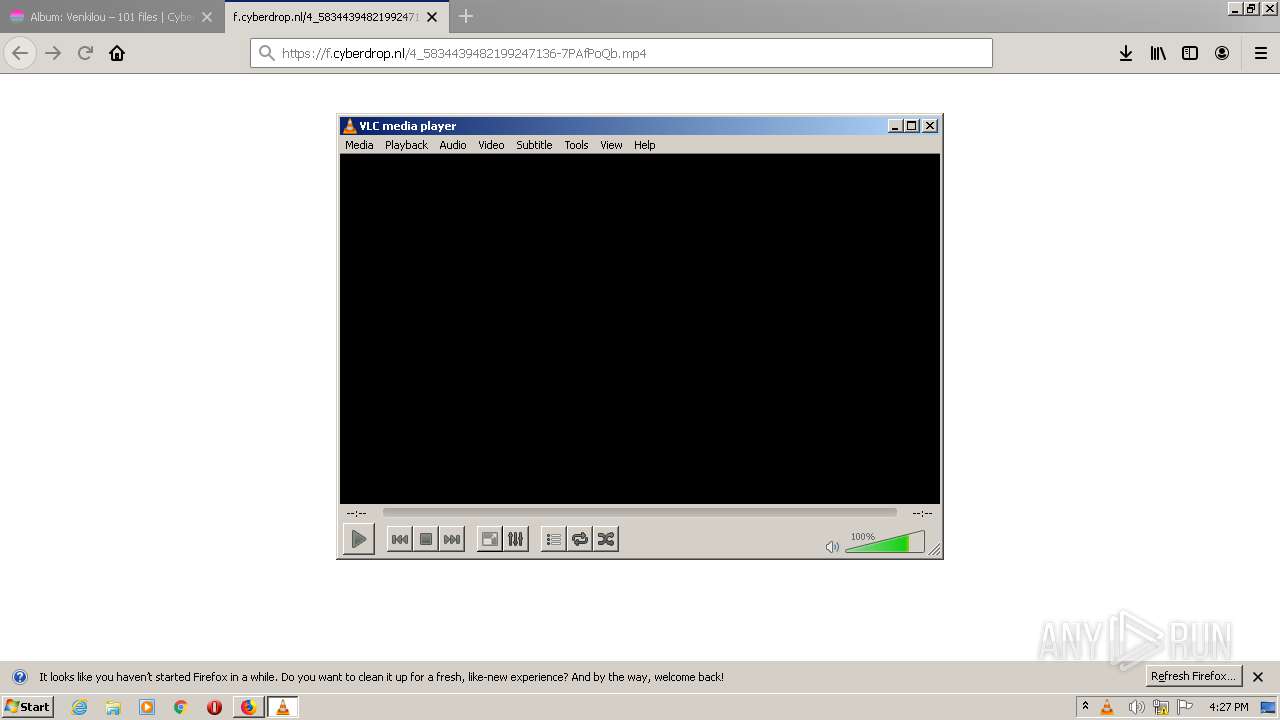
Task: Click the VLC elapsed time label
Action: (356, 513)
